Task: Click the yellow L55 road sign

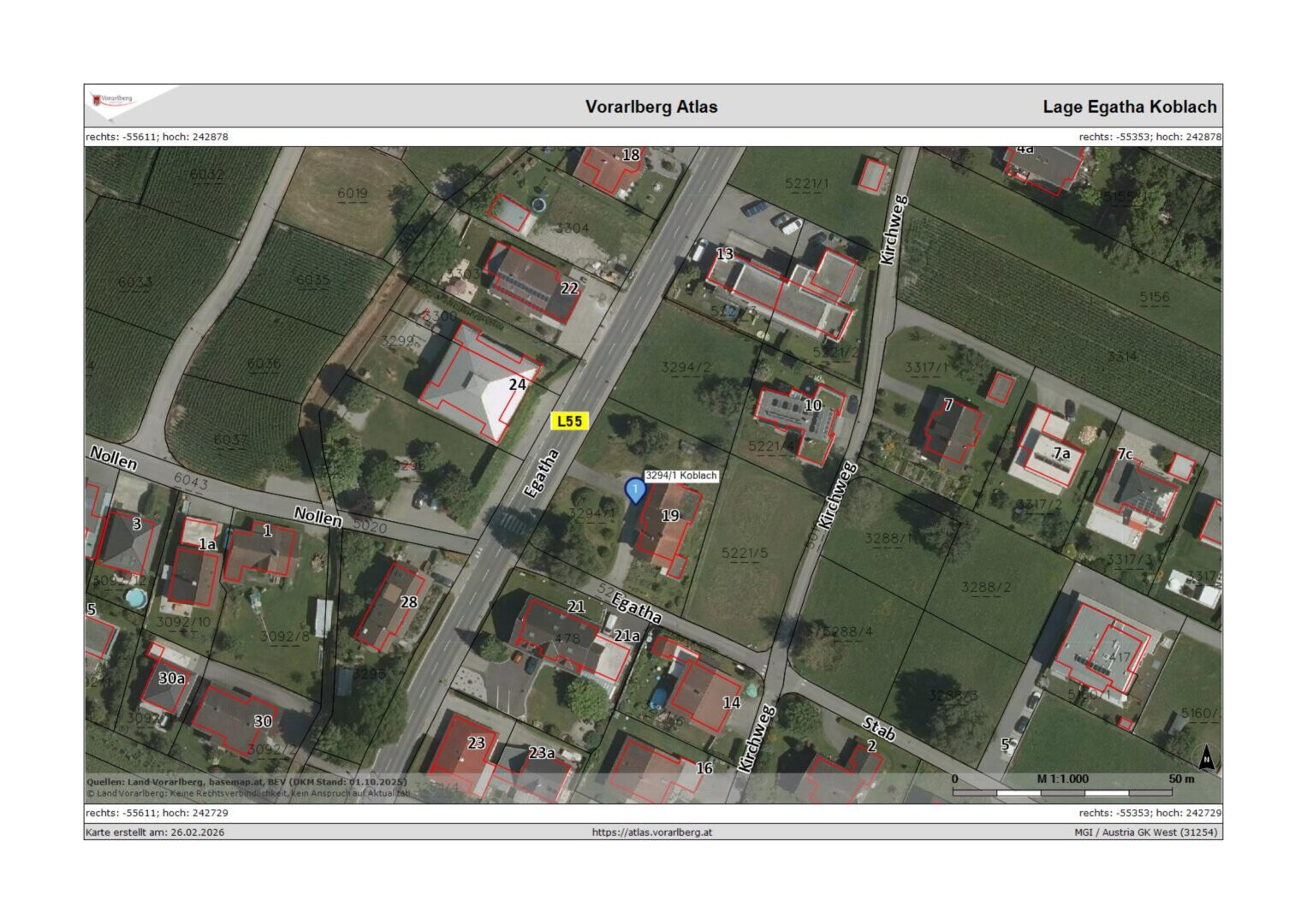Action: [569, 421]
